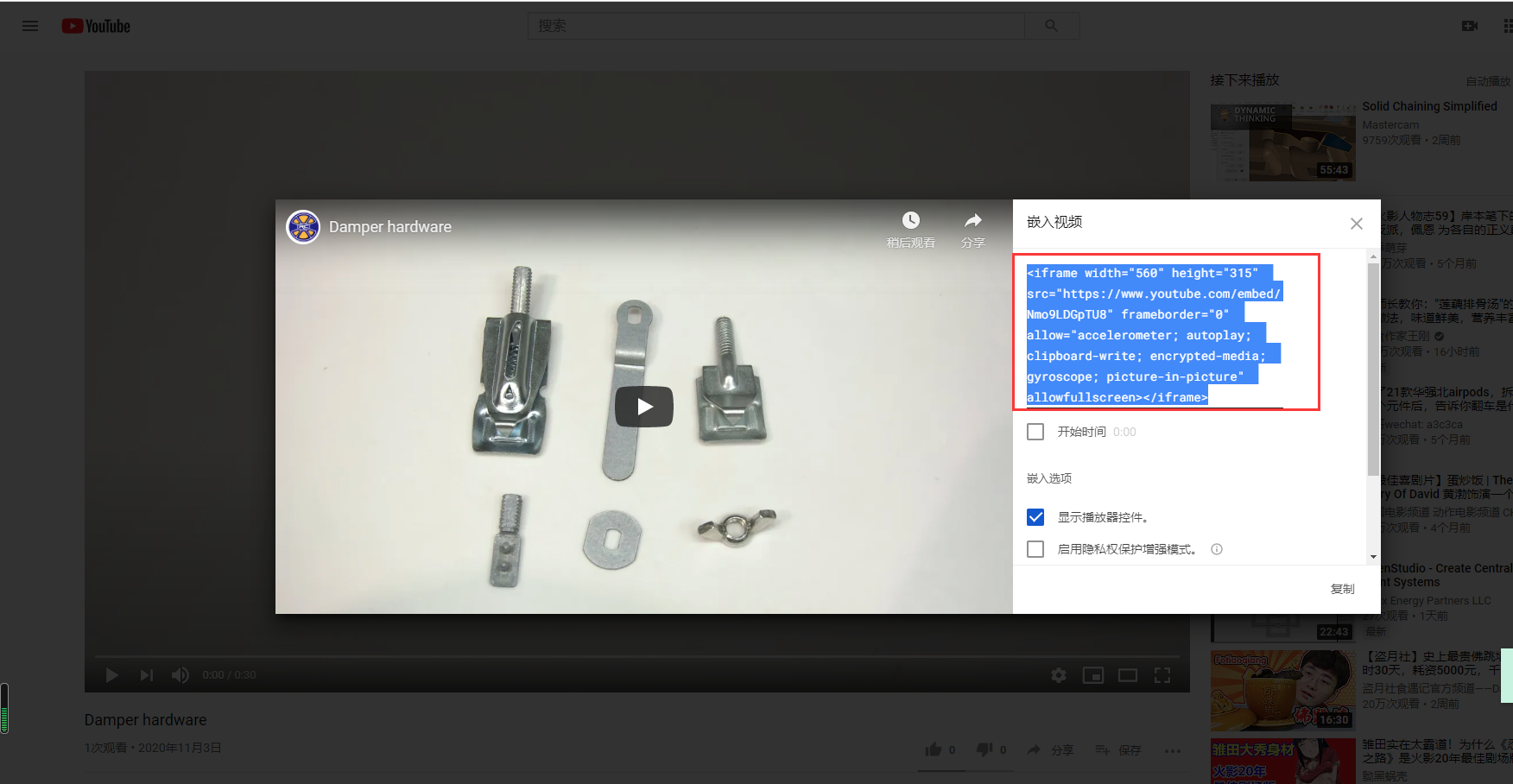Click the search magnifier button
Screen dimensions: 1513x784
1051,26
